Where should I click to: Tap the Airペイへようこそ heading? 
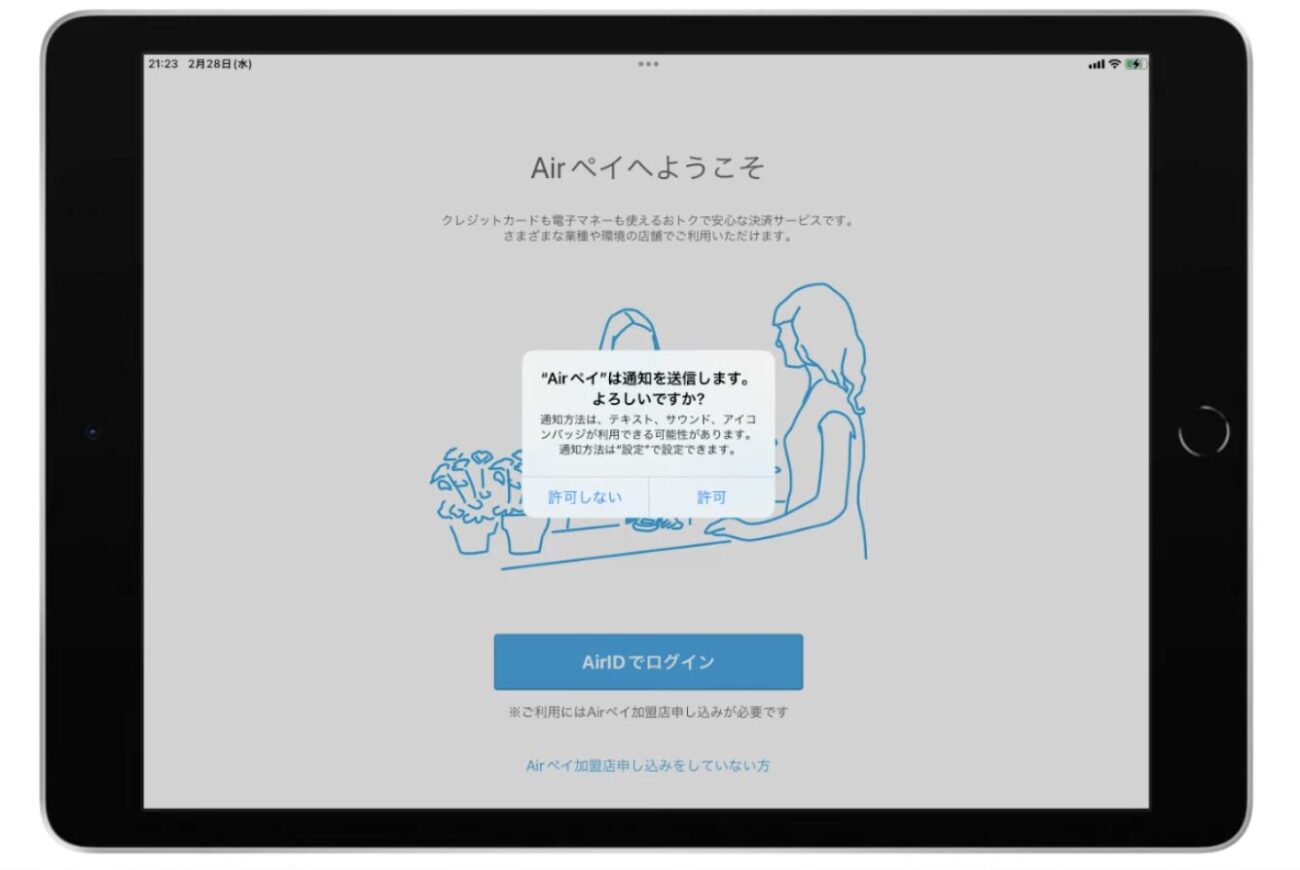(648, 168)
